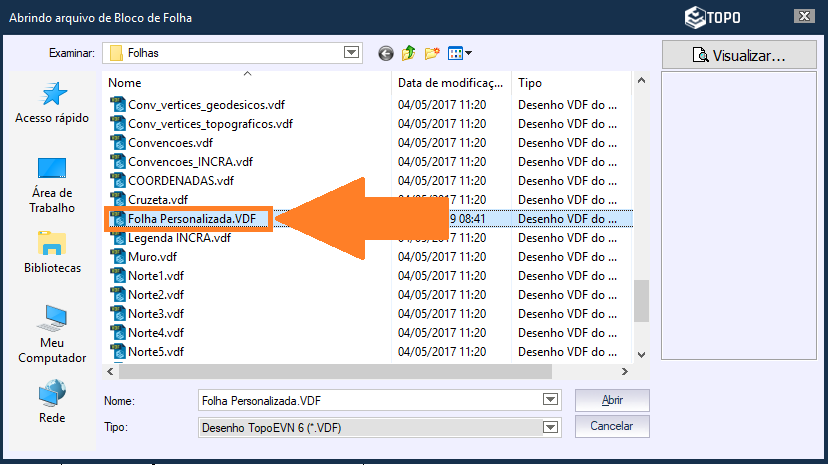
Task: Click the Cancelar button
Action: (612, 426)
